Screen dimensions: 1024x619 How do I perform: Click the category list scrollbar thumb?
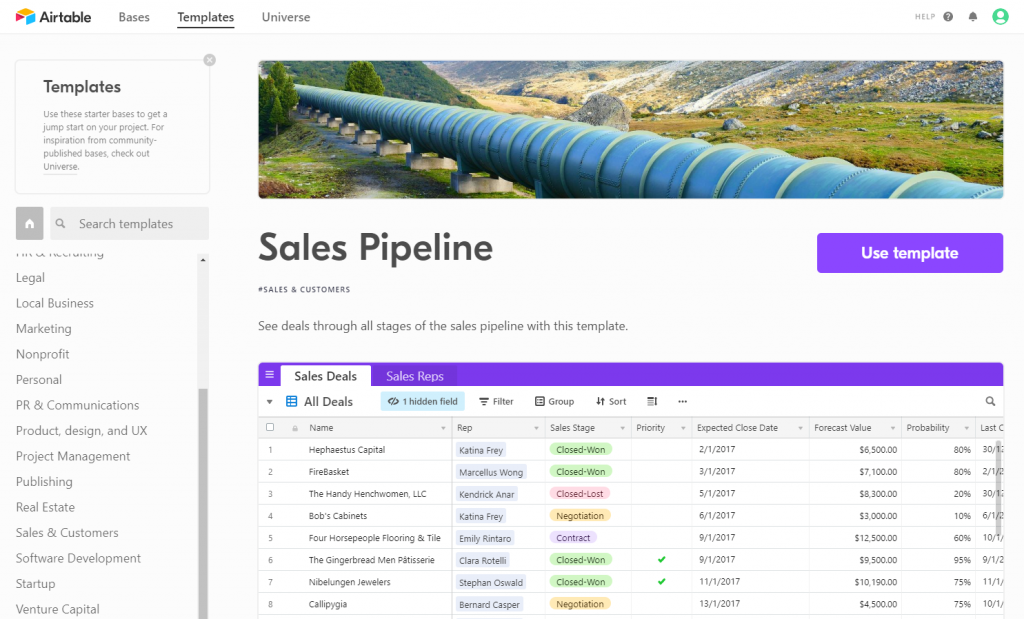(203, 503)
